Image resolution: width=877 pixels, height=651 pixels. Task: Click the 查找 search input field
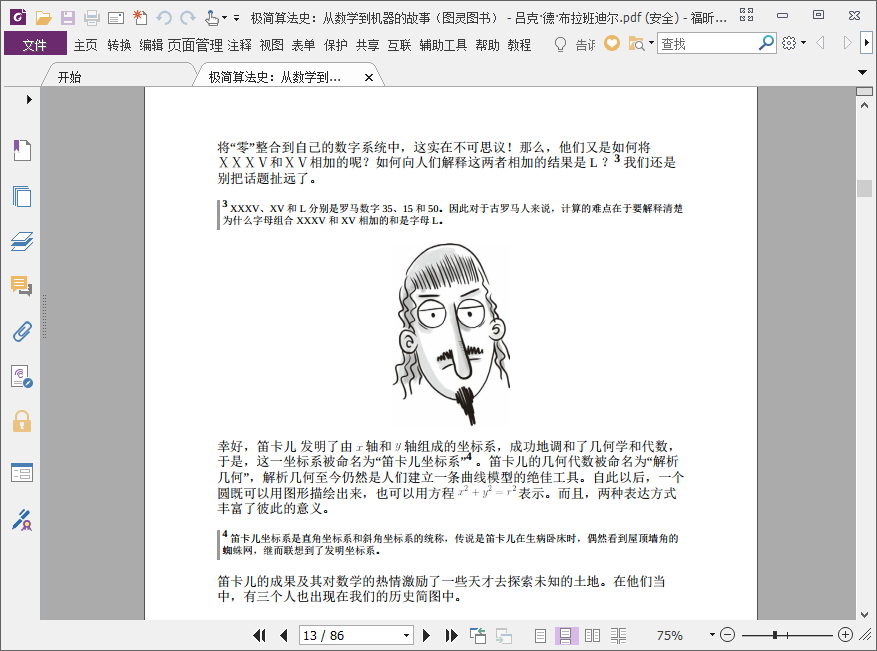[708, 43]
